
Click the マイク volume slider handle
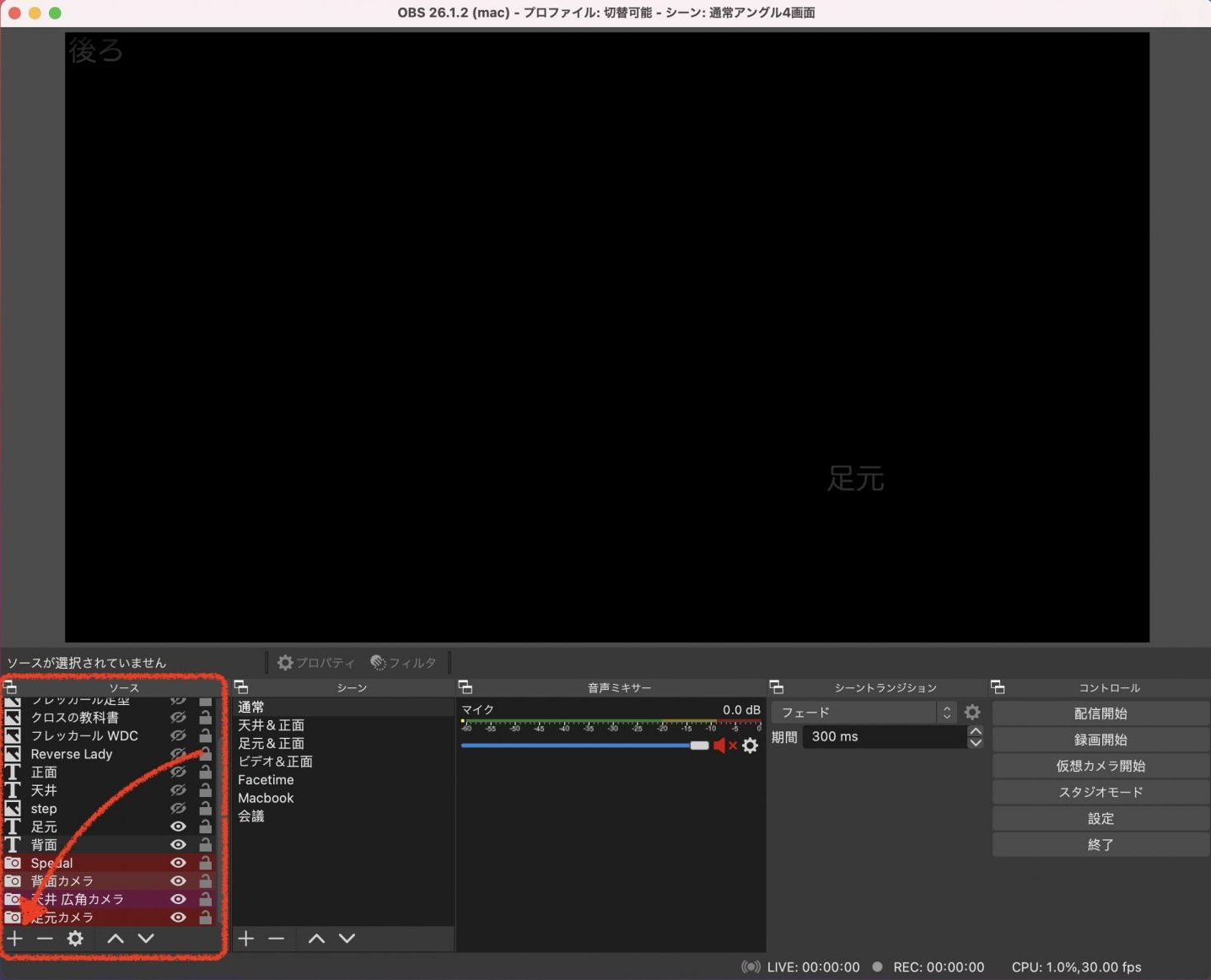[x=699, y=746]
